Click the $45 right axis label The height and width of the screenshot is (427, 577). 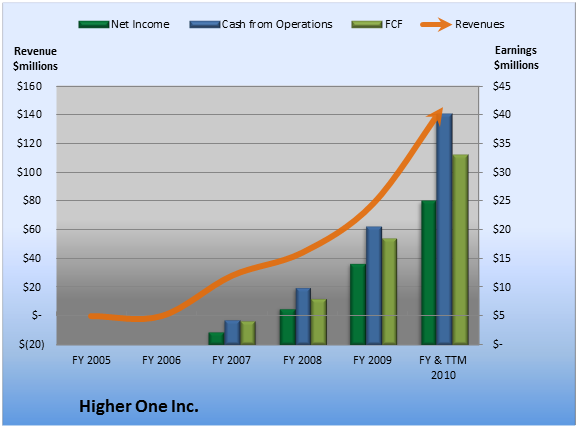(x=502, y=87)
